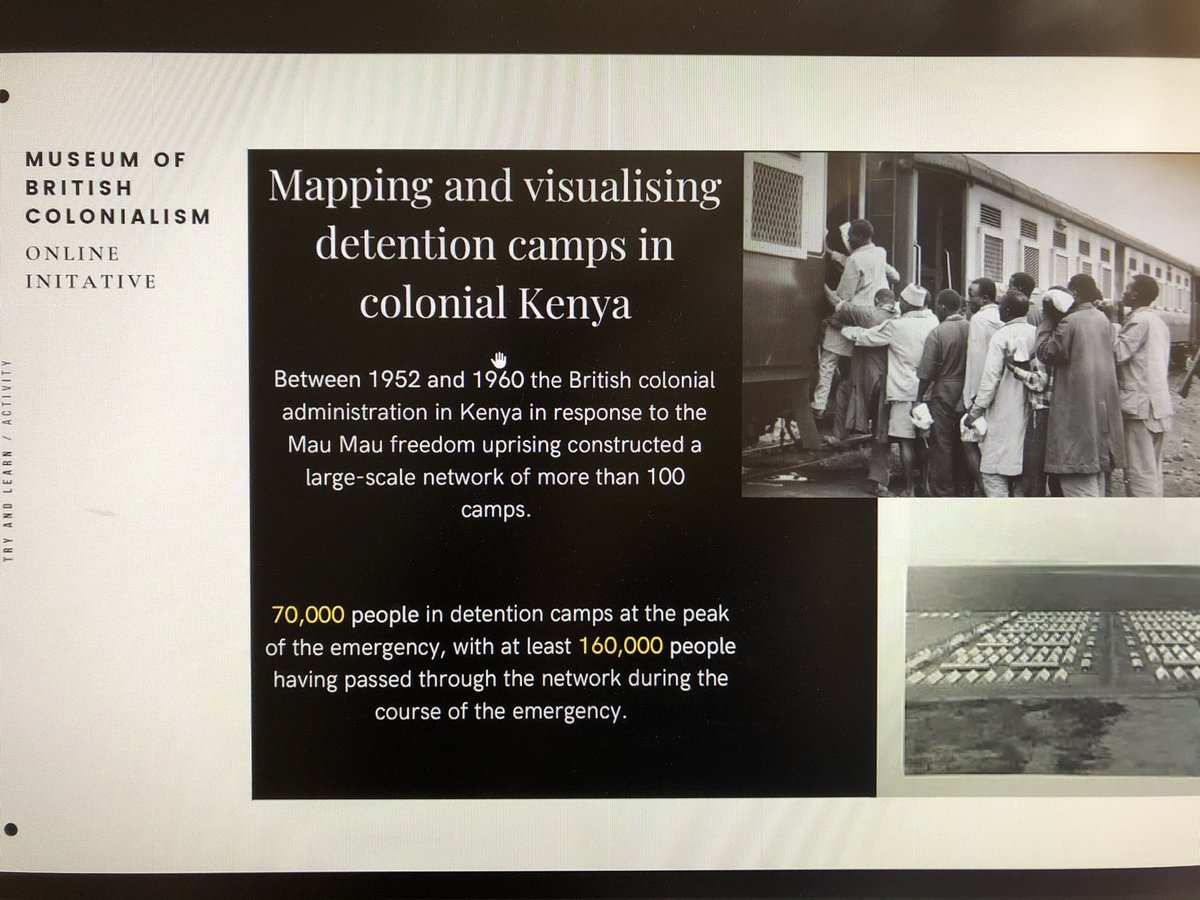
Task: Click the Mau Mau uprising paragraph
Action: tap(494, 443)
